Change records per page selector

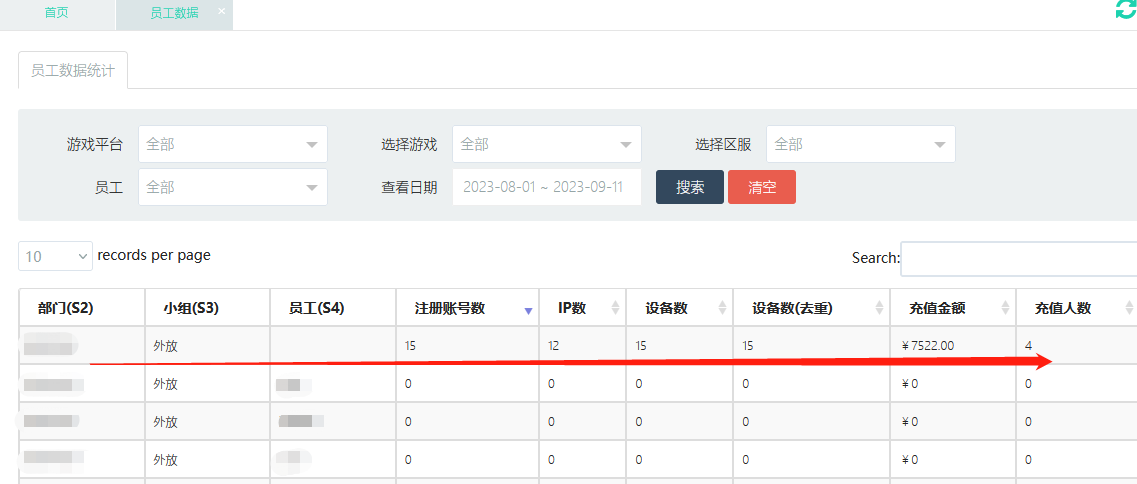(55, 256)
